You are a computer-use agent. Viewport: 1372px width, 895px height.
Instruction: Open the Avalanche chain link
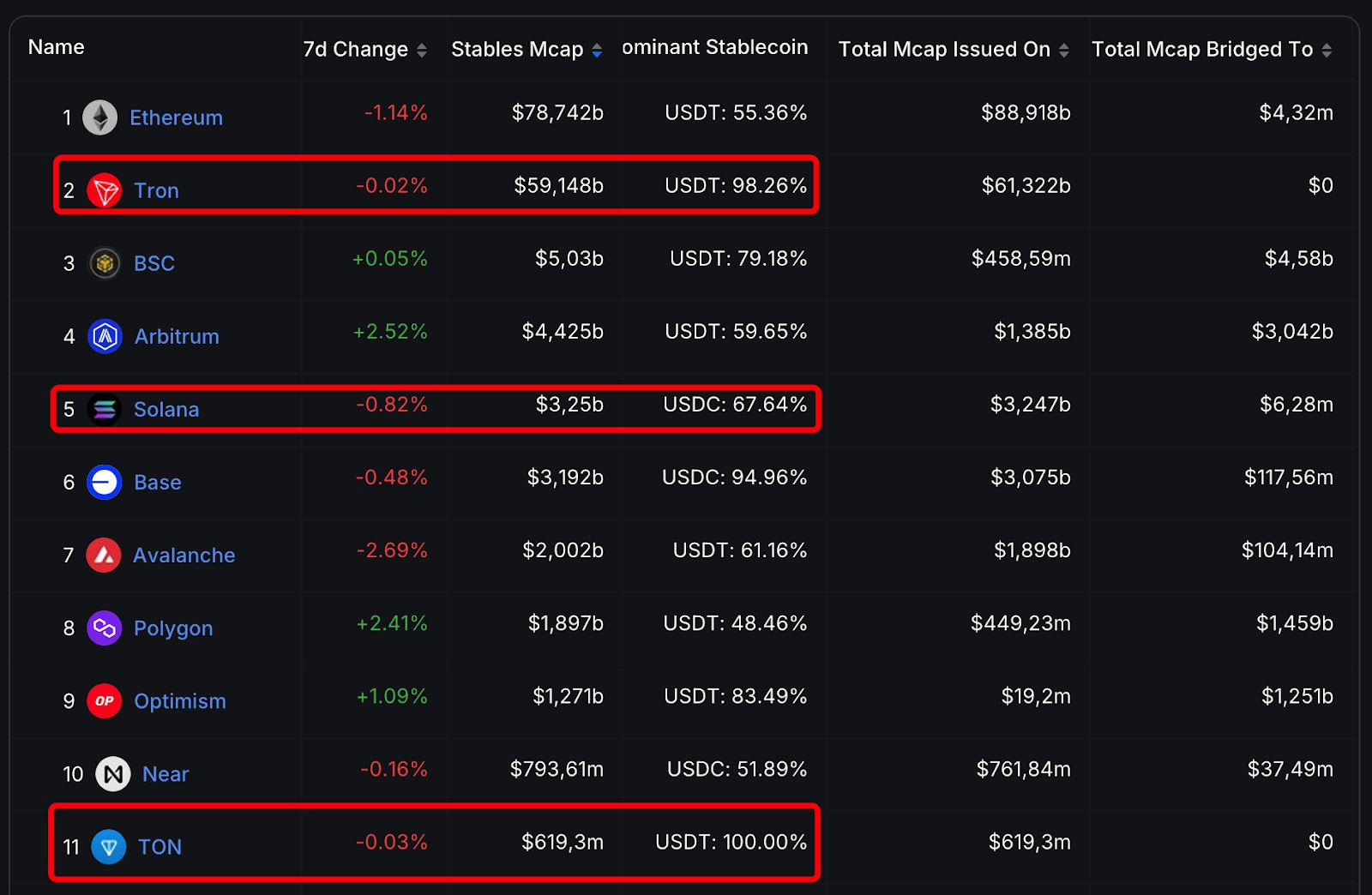(184, 556)
